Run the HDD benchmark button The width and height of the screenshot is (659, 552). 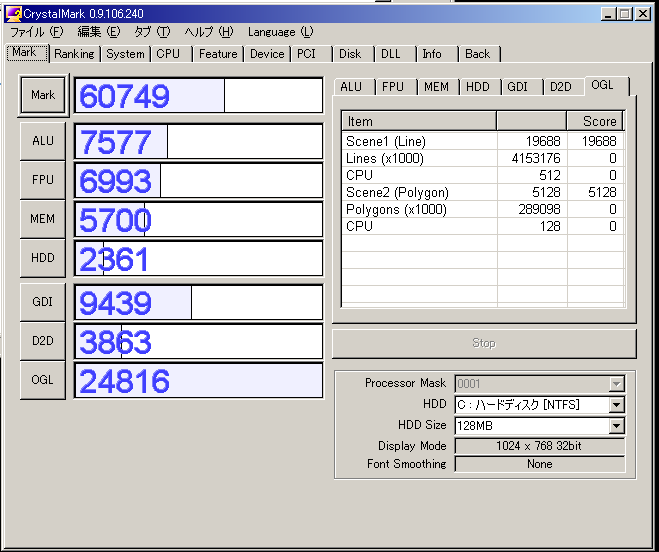43,258
